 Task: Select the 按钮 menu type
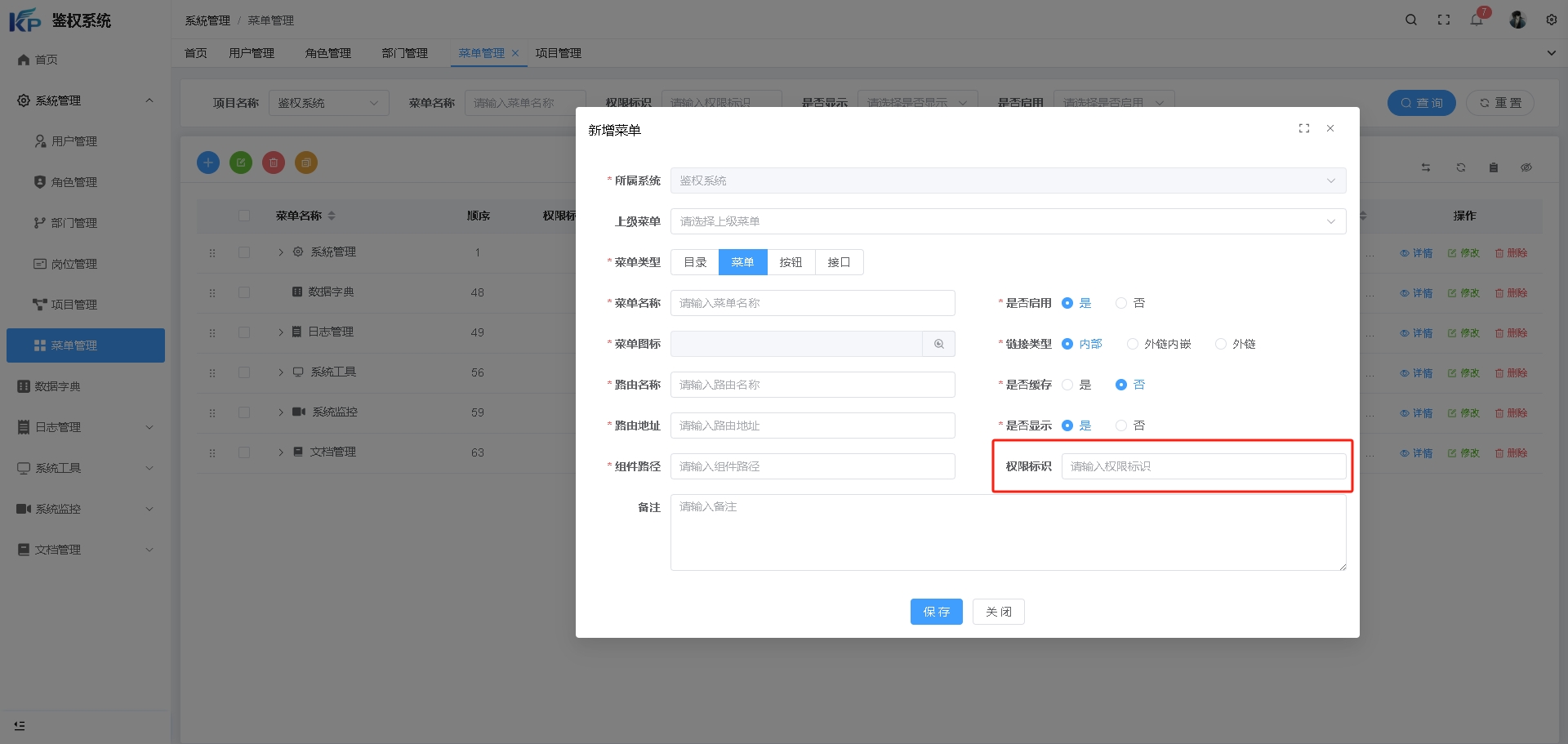[x=791, y=262]
